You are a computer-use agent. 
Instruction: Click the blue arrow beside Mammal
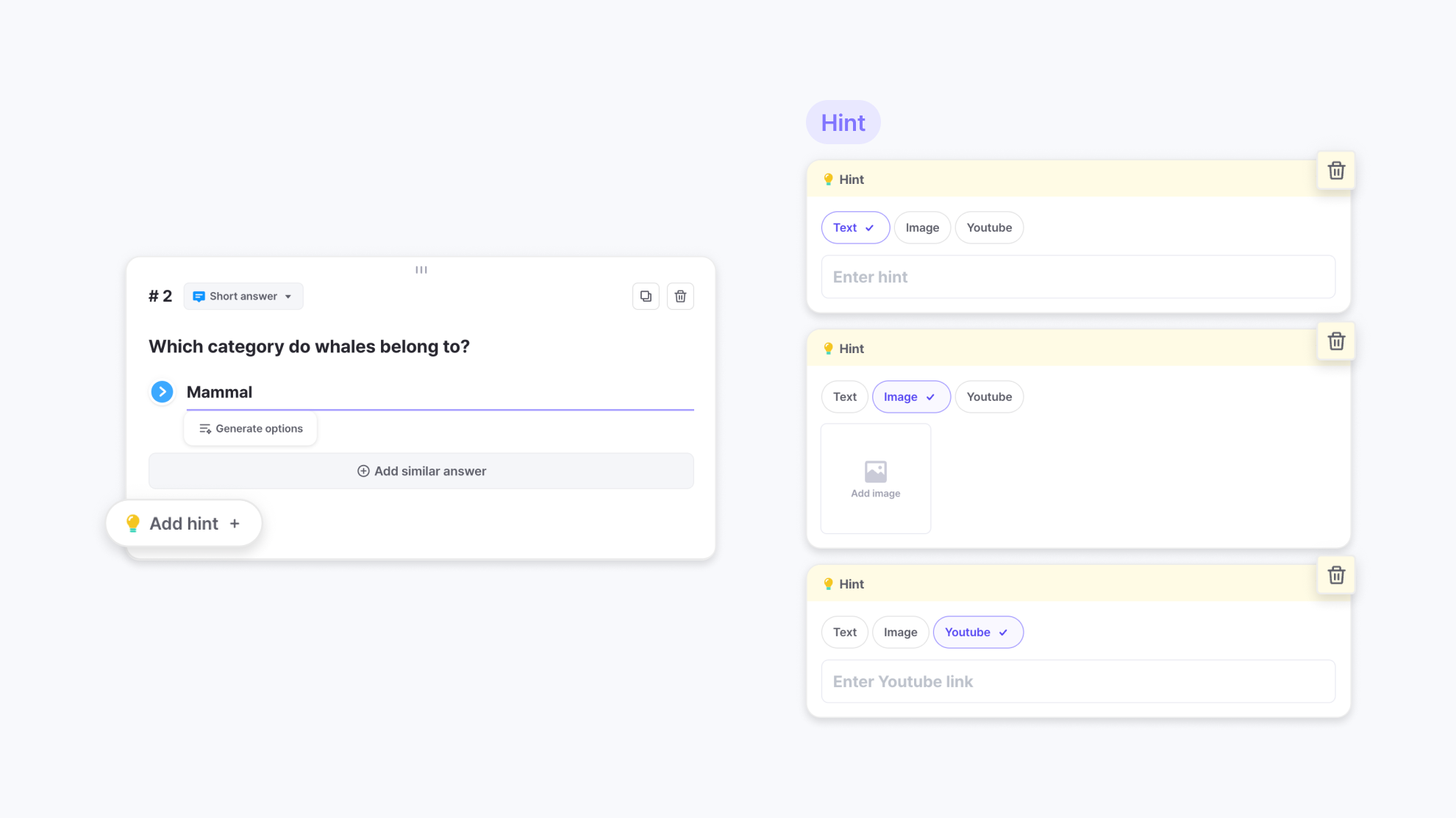[x=162, y=392]
